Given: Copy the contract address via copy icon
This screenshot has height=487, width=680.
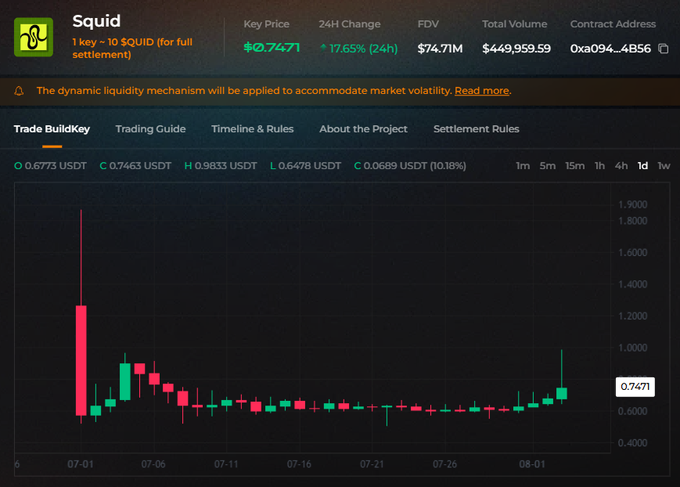Looking at the screenshot, I should click(663, 49).
